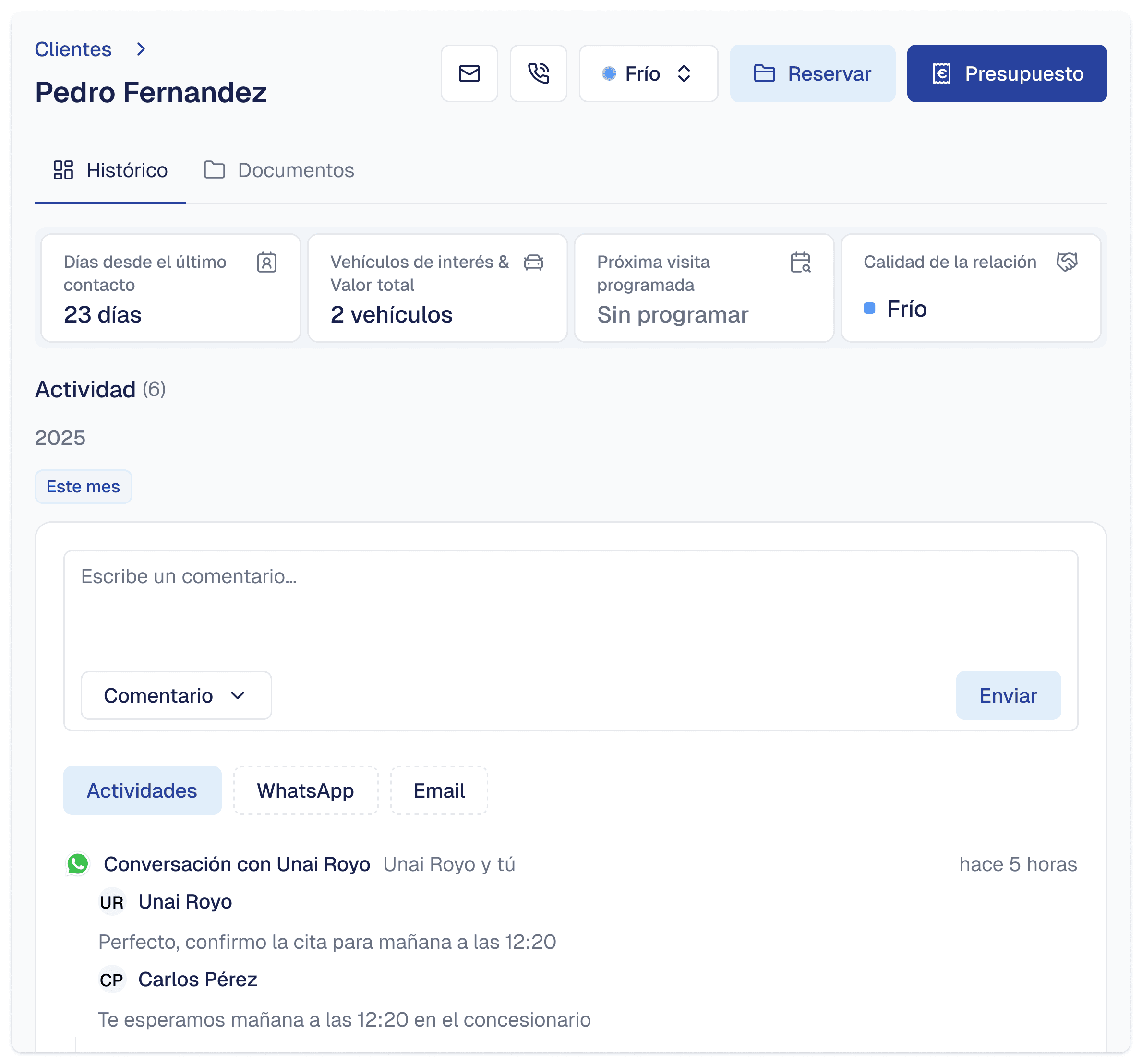
Task: Click the contact card icon on días card
Action: [267, 263]
